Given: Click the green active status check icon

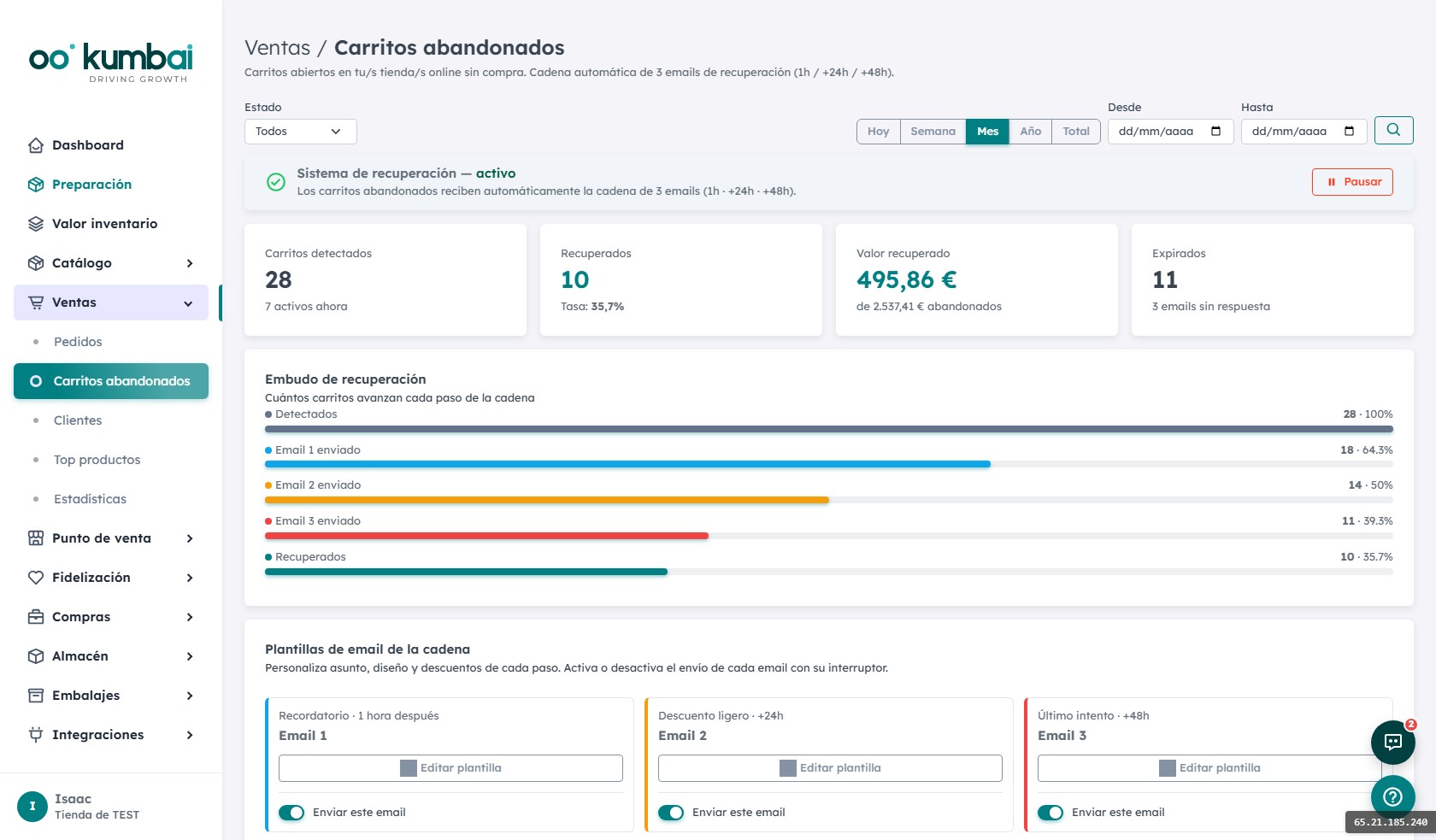Looking at the screenshot, I should pyautogui.click(x=276, y=182).
